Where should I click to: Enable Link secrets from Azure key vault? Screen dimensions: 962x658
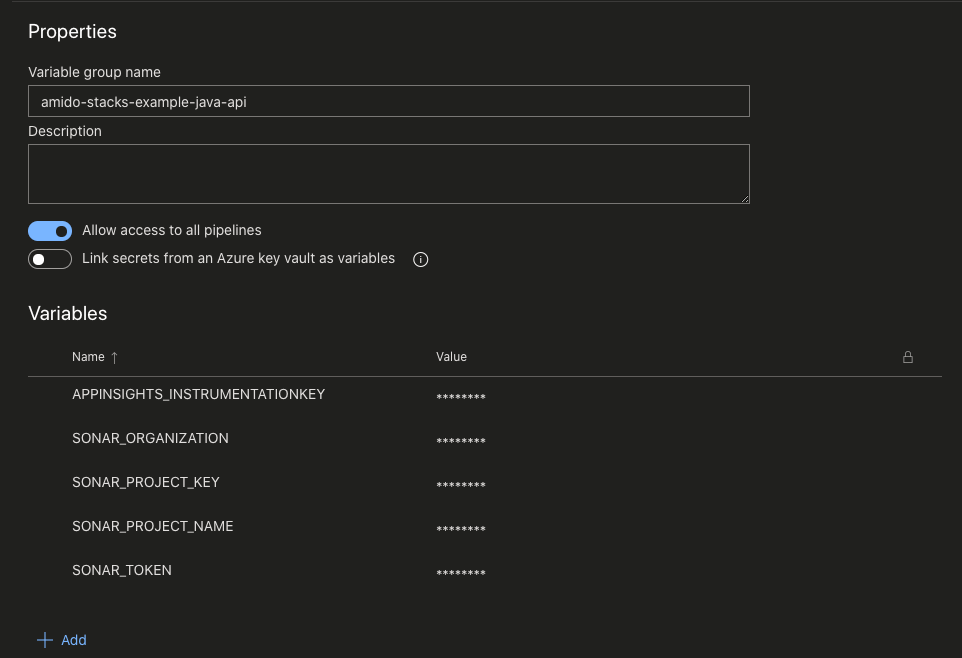pyautogui.click(x=50, y=259)
